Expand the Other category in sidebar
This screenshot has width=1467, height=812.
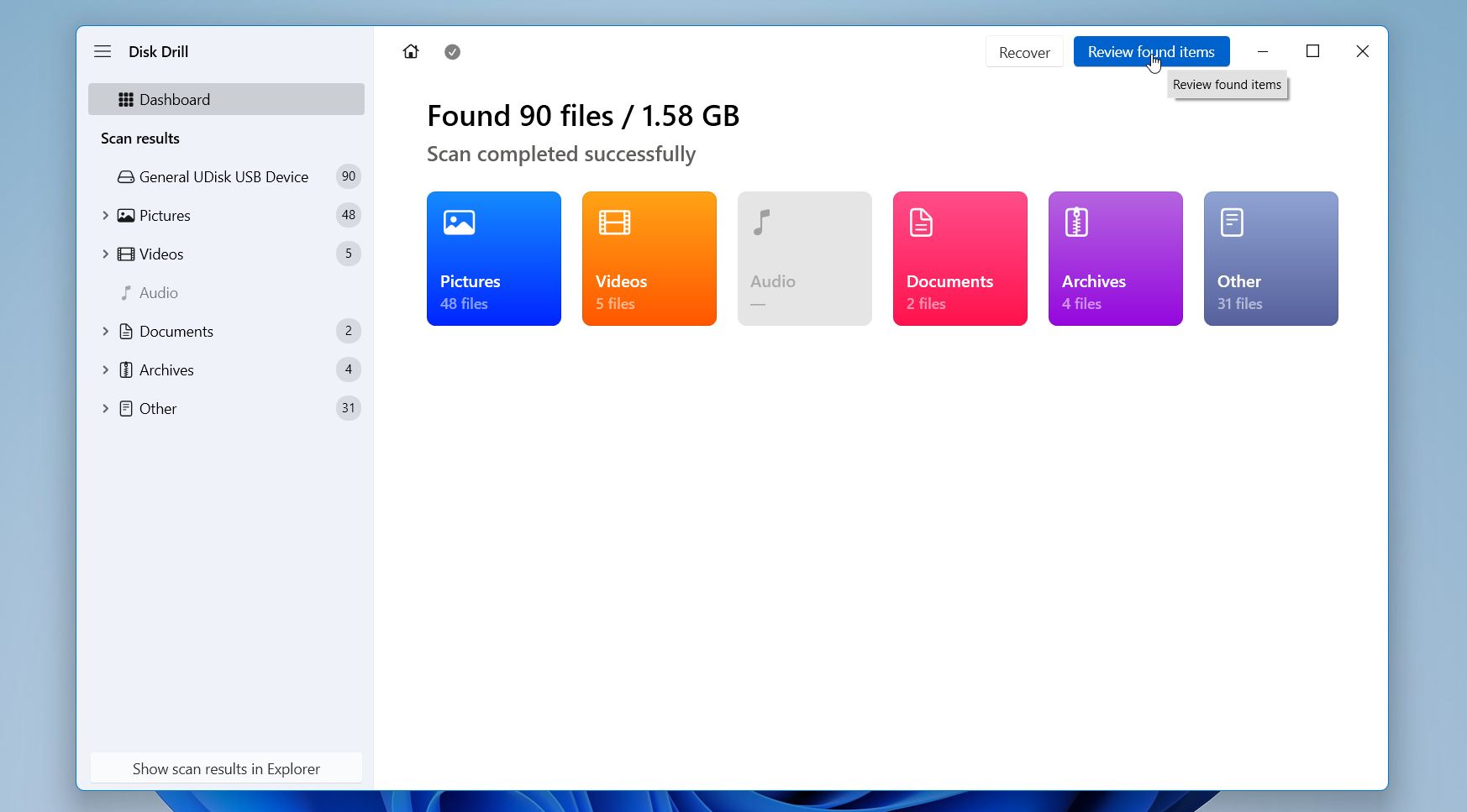[x=106, y=408]
